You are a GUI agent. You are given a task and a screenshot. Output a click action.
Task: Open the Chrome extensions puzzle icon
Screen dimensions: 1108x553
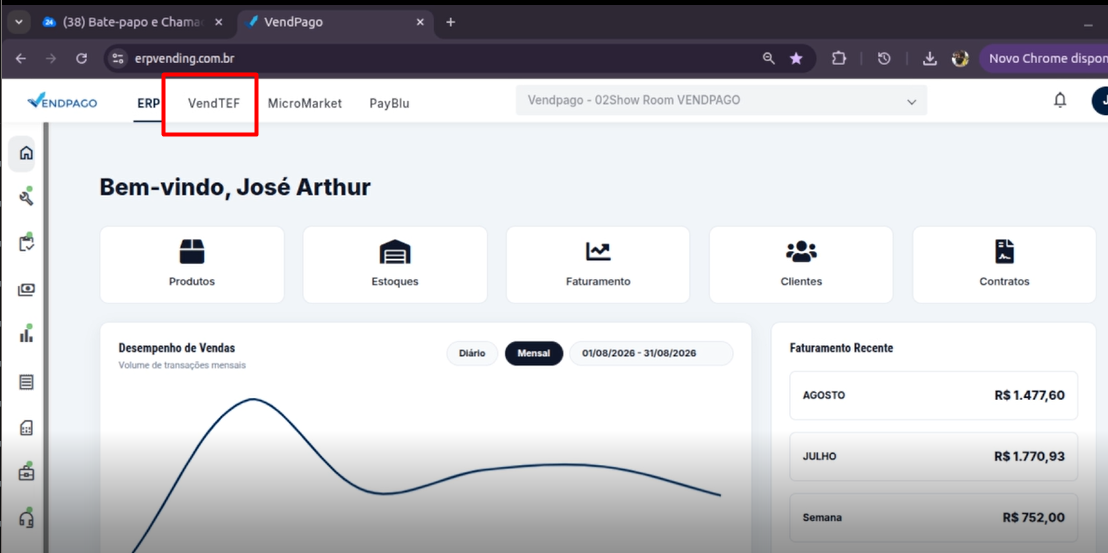pos(839,59)
